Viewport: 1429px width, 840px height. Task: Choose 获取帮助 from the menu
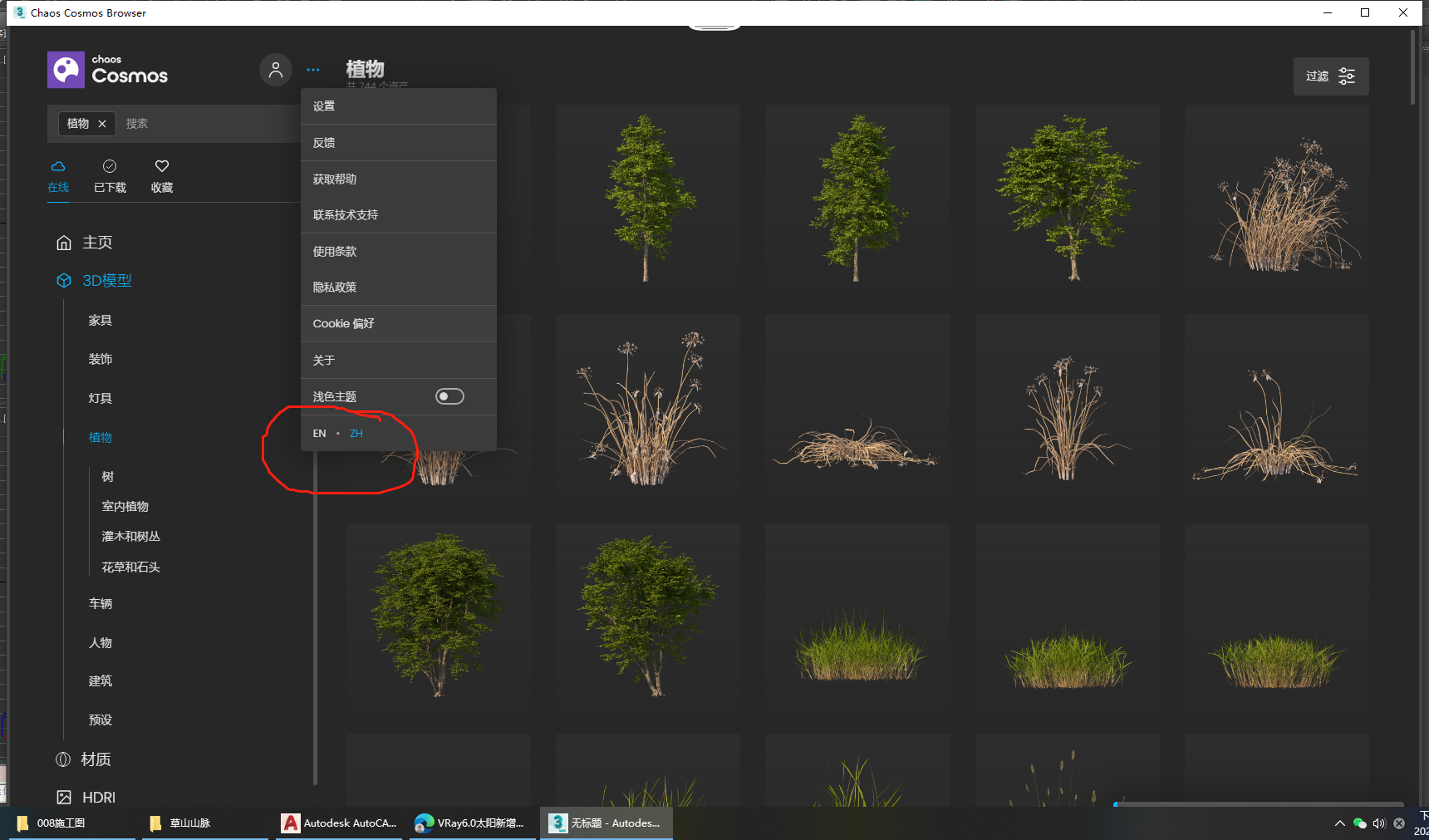(399, 179)
